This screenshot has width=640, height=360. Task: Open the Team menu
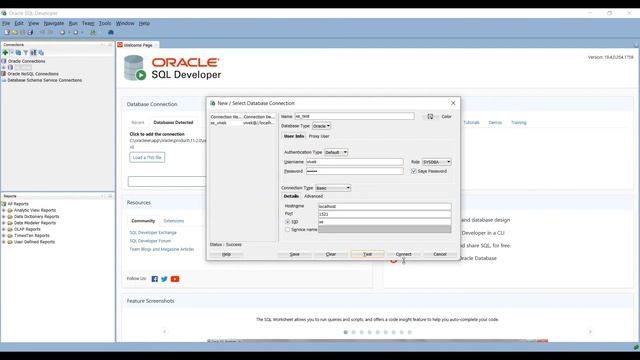point(88,23)
